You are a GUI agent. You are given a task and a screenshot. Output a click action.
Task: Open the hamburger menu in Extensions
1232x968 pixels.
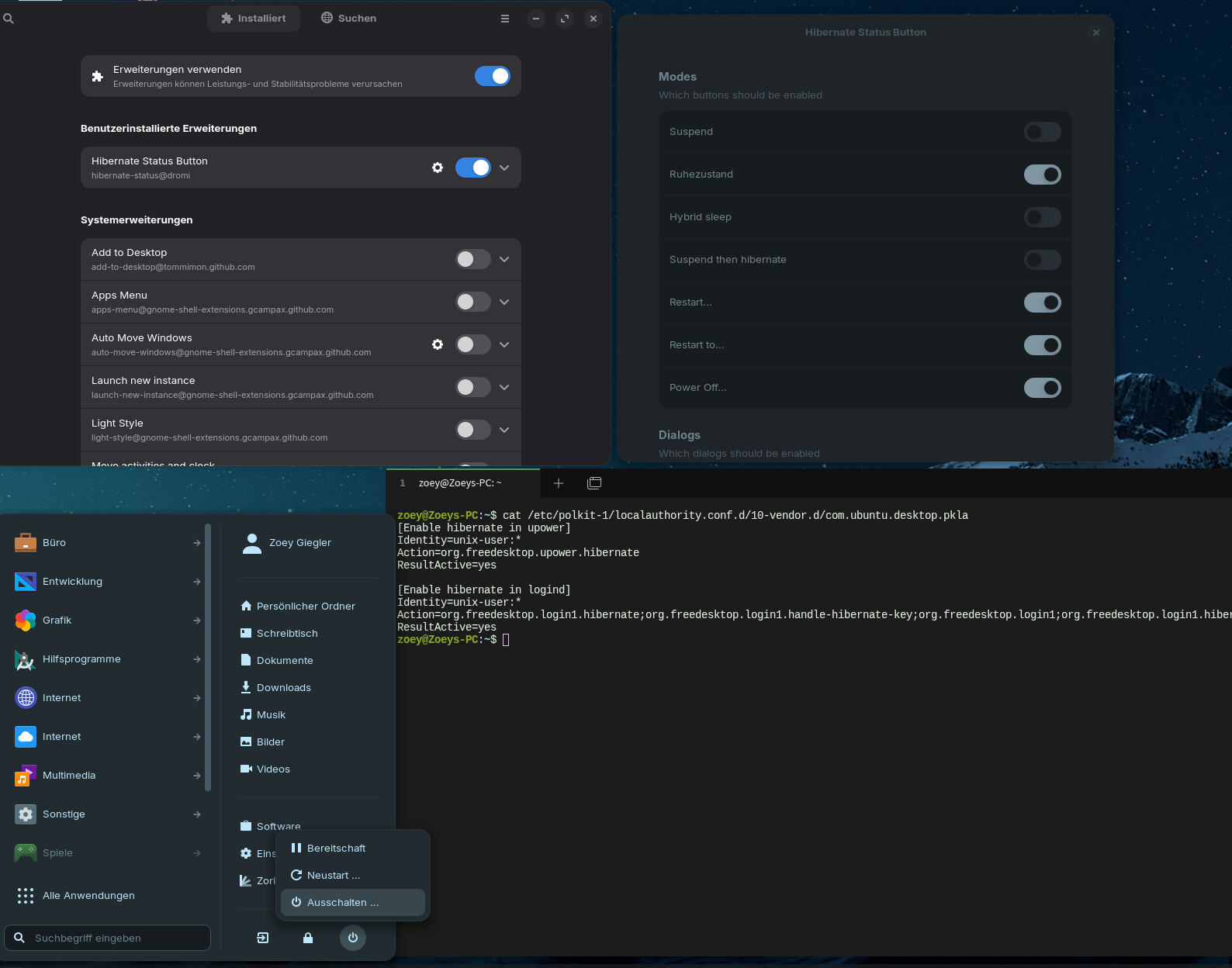tap(505, 19)
